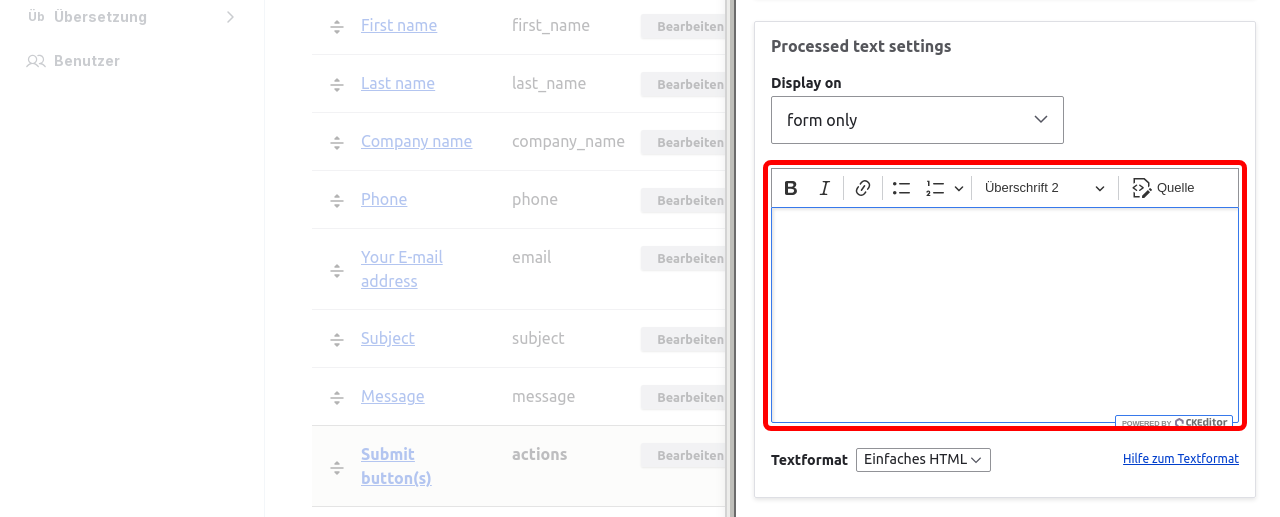Select the 'message' key text
Viewport: 1280px width, 517px height.
[x=543, y=396]
